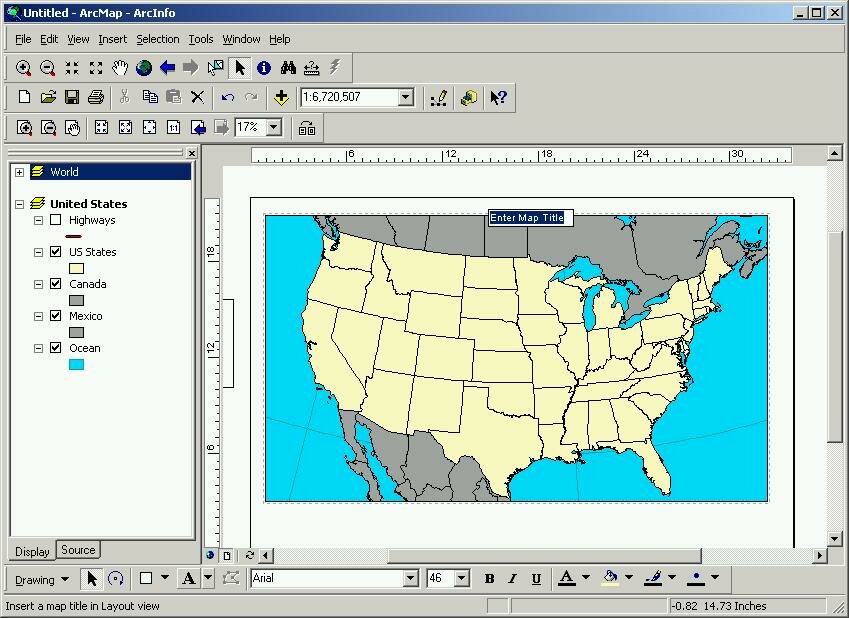Image resolution: width=849 pixels, height=618 pixels.
Task: Open the Find binoculars tool
Action: [288, 68]
